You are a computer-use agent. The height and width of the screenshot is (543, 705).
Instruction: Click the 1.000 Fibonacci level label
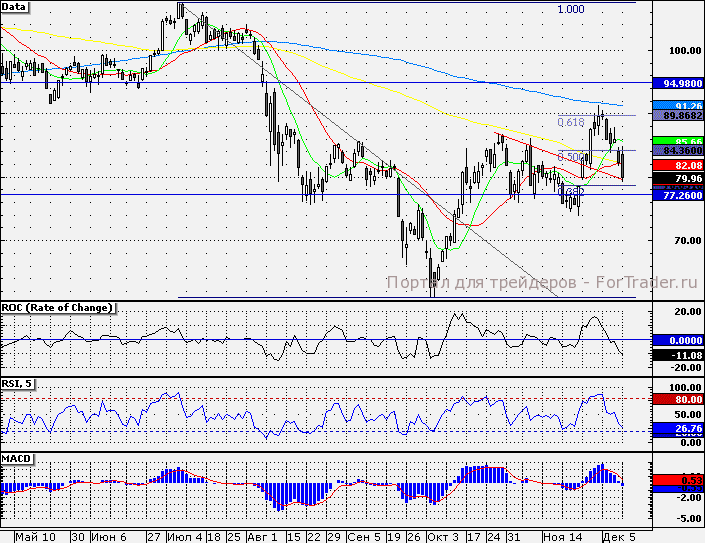tap(571, 9)
